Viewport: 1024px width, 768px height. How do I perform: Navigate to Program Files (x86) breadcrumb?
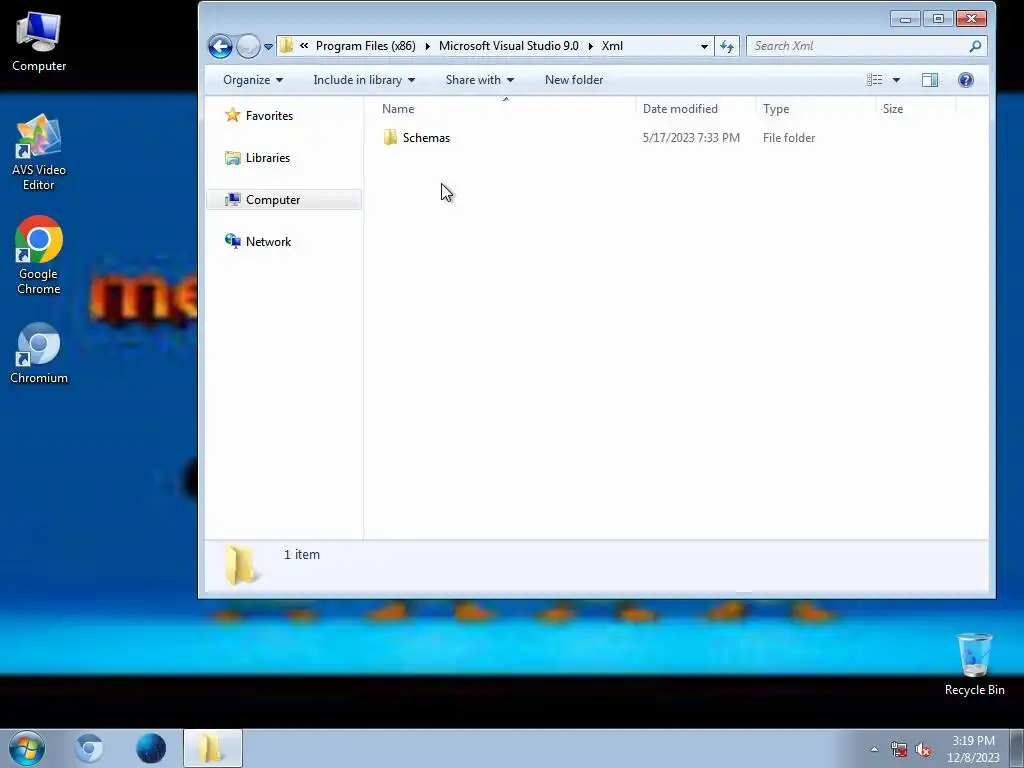click(366, 46)
